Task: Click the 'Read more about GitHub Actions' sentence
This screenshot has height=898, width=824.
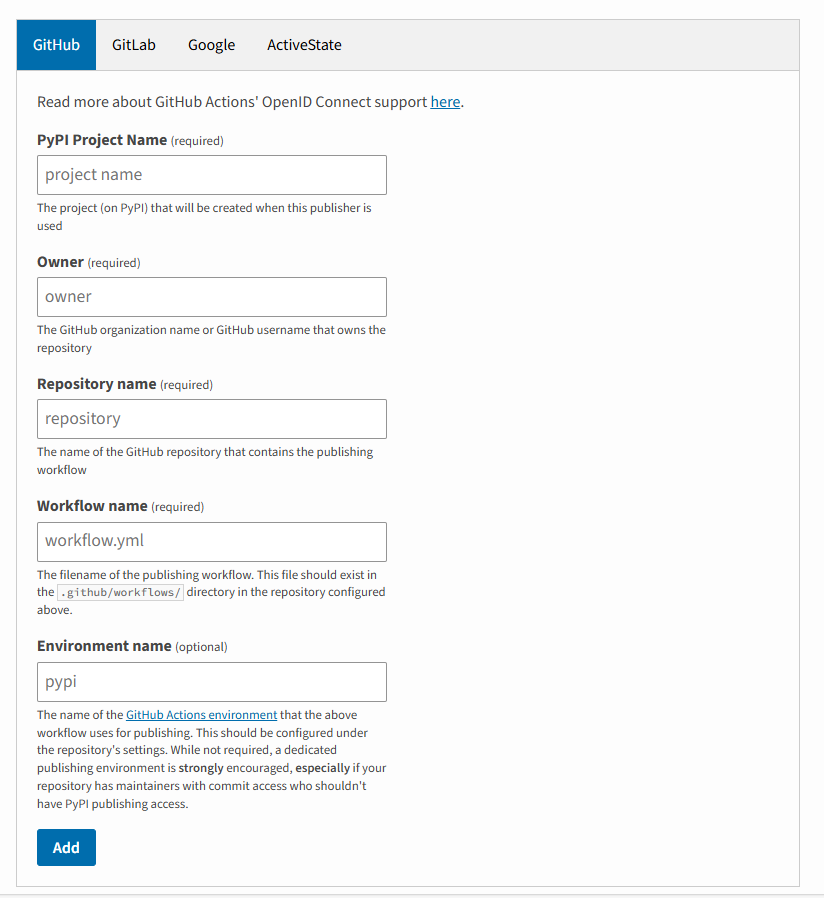Action: click(232, 102)
